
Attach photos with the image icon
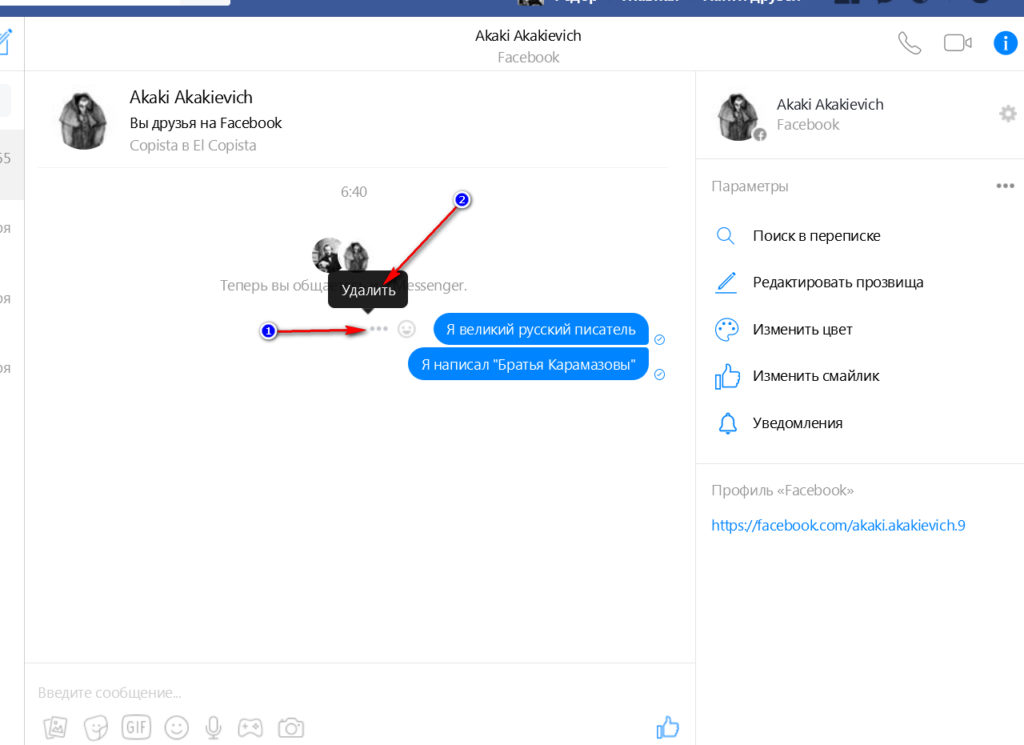55,727
